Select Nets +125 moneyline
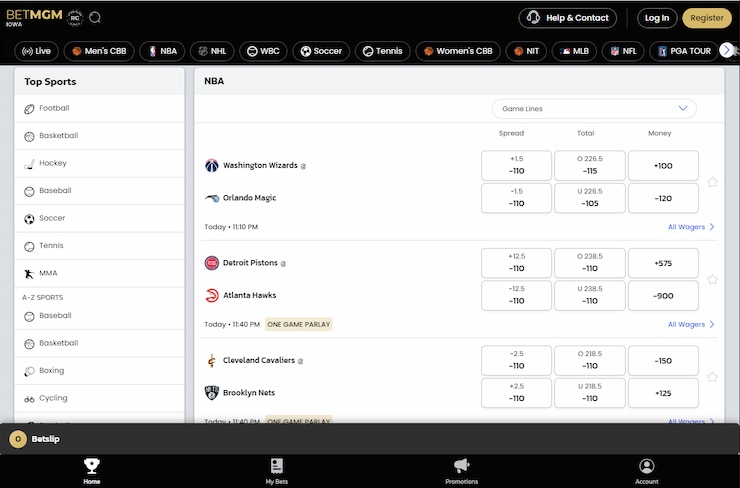The image size is (740, 488). tap(663, 393)
